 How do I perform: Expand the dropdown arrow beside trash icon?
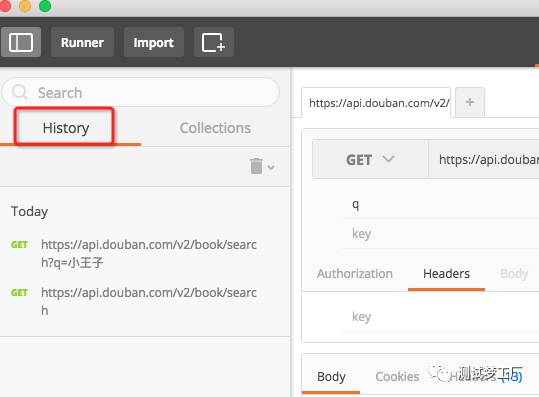point(271,167)
